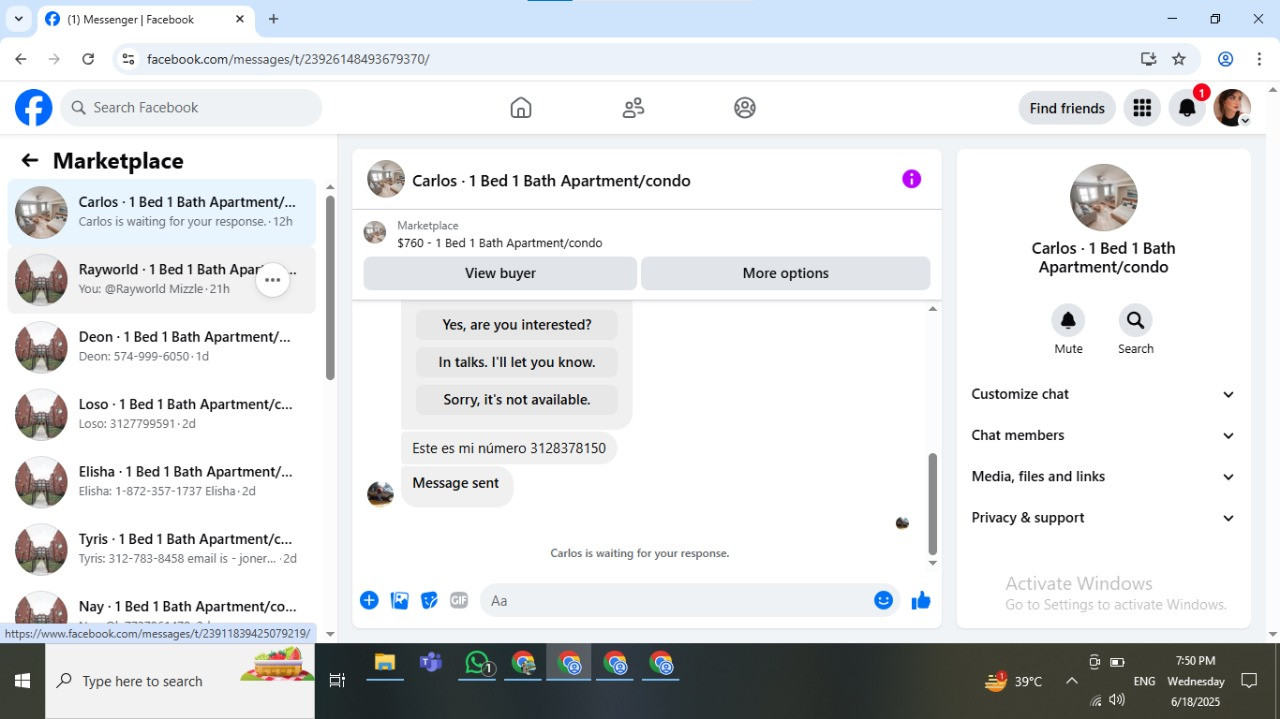1280x719 pixels.
Task: Click the More options button
Action: [x=785, y=273]
